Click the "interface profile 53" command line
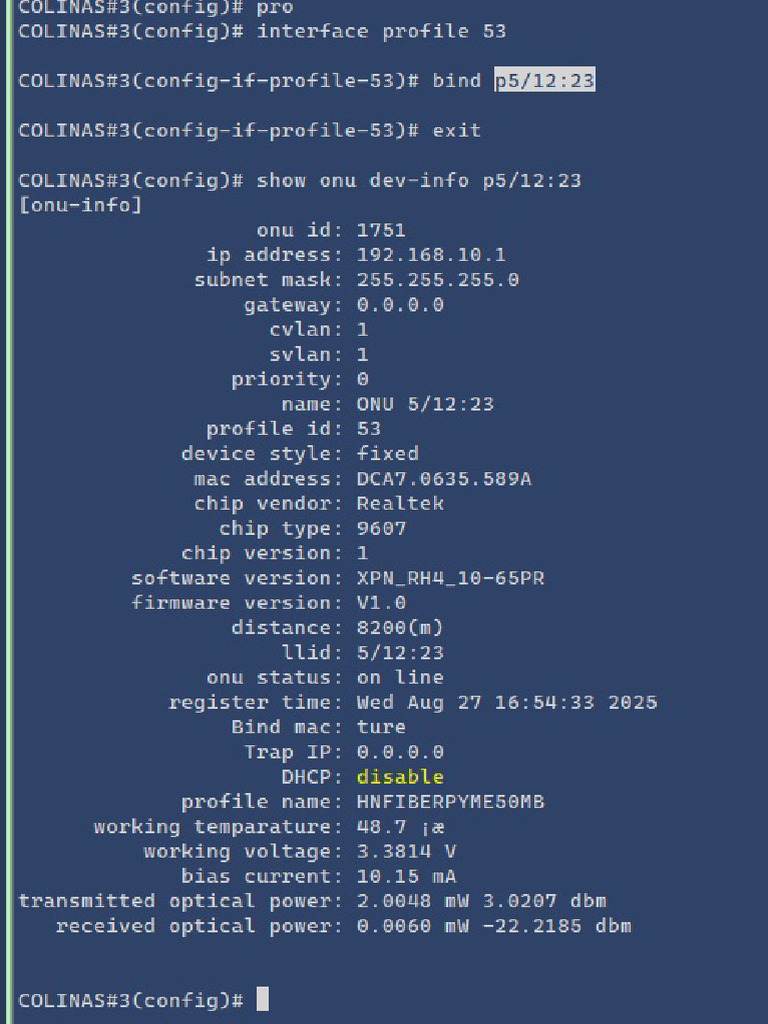The height and width of the screenshot is (1024, 768). [x=381, y=31]
